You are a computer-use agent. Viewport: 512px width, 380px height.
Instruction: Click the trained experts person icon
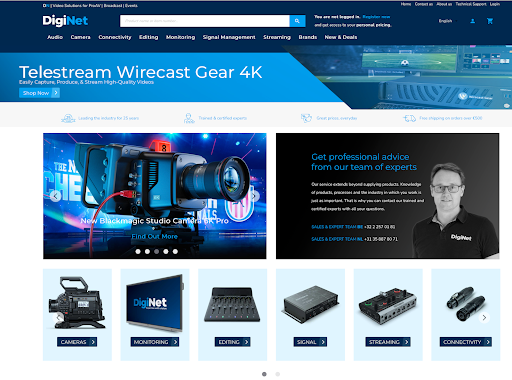(189, 118)
